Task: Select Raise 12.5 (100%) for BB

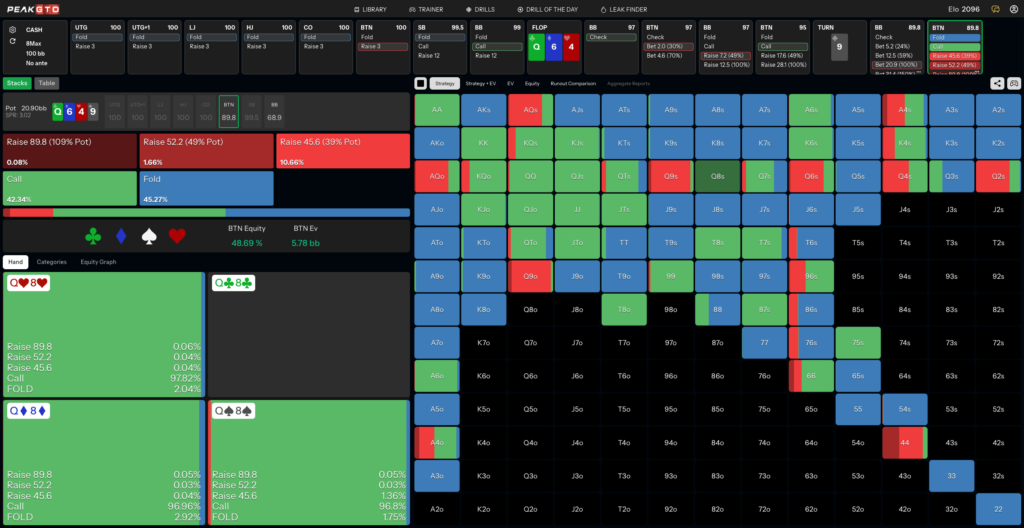Action: click(x=727, y=65)
